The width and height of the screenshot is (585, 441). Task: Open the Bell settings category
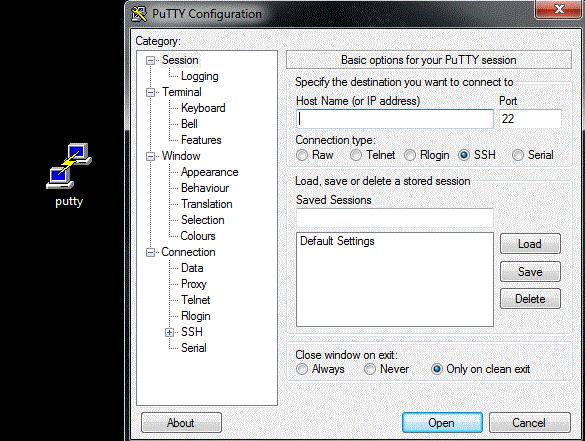click(x=189, y=124)
